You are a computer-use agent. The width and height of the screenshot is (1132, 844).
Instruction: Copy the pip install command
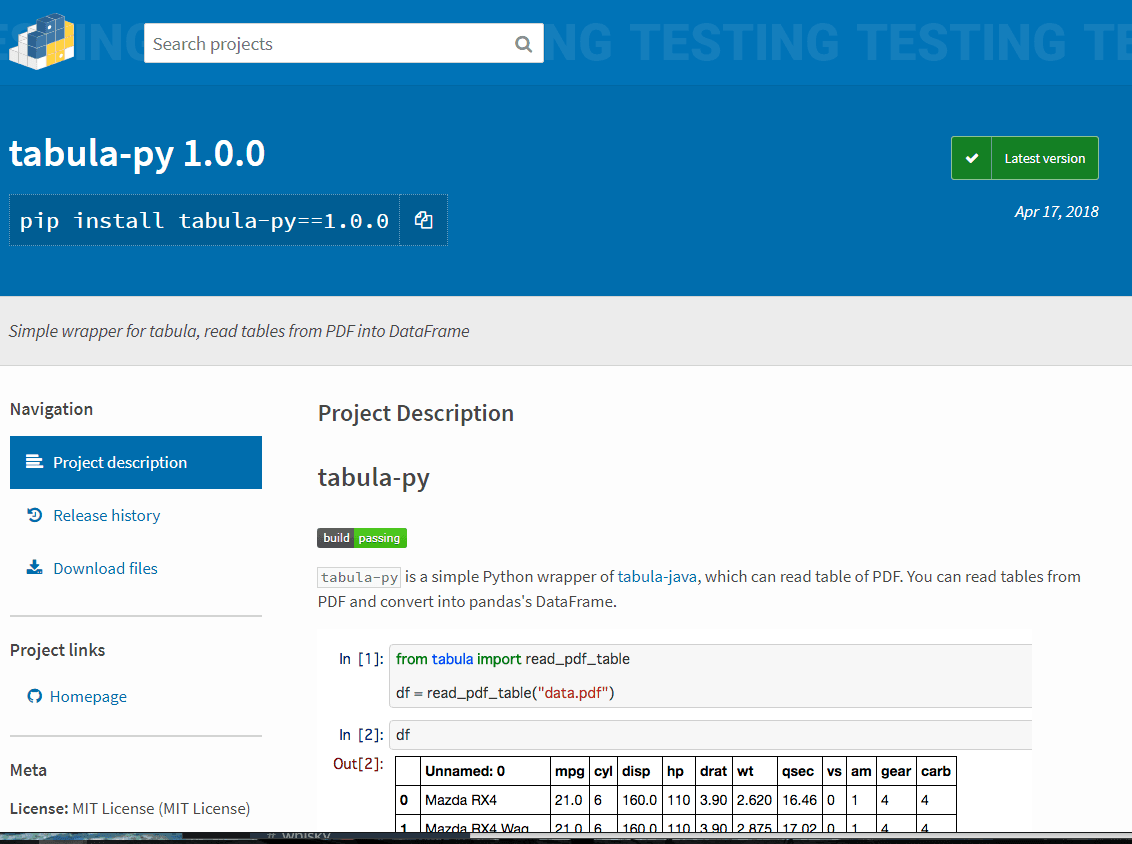423,221
